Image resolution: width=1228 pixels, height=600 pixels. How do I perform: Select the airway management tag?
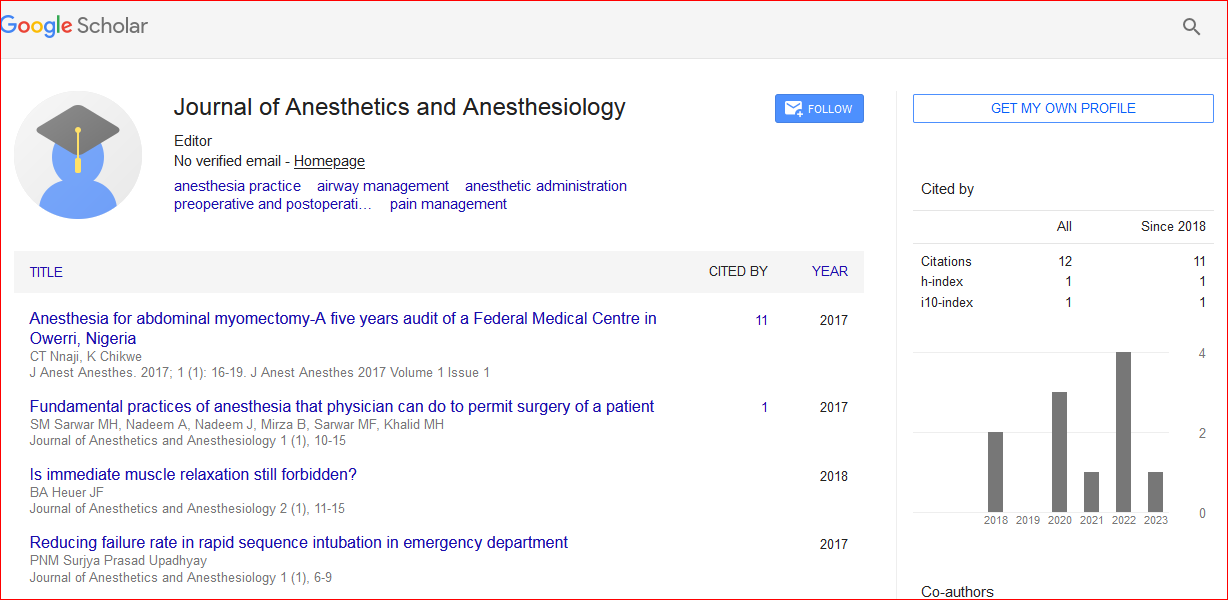coord(382,186)
